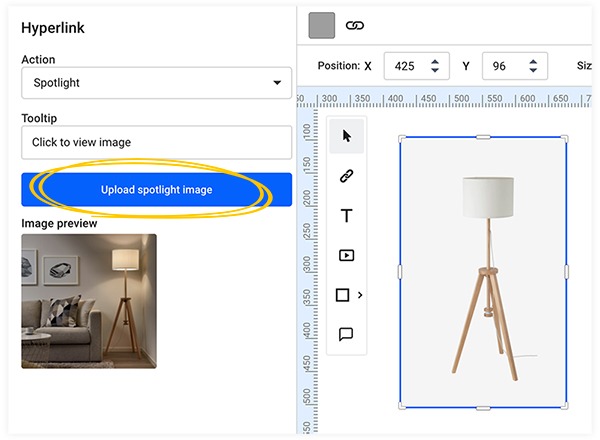Click the Tooltip label
The width and height of the screenshot is (600, 440).
[39, 118]
